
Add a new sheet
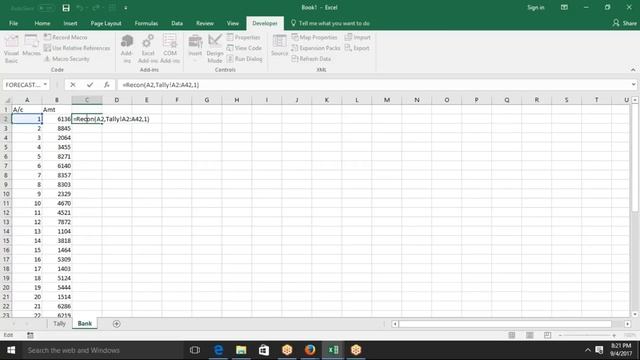coord(116,324)
